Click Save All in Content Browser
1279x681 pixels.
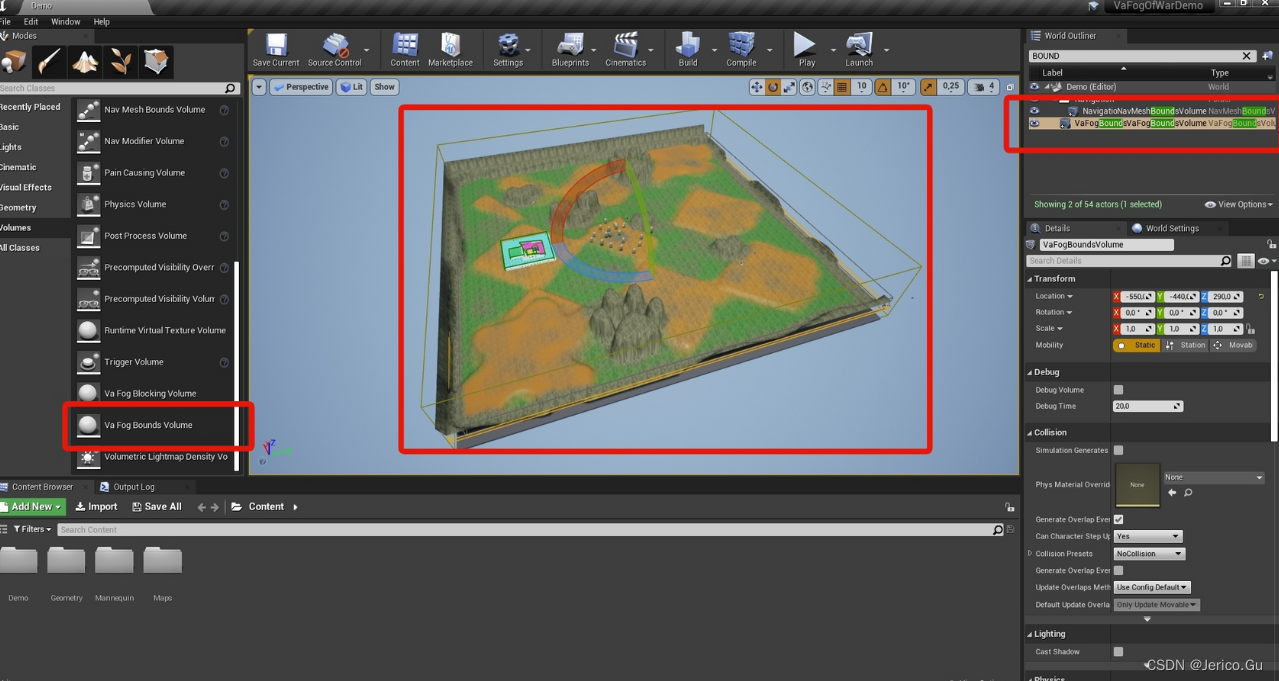pos(157,507)
